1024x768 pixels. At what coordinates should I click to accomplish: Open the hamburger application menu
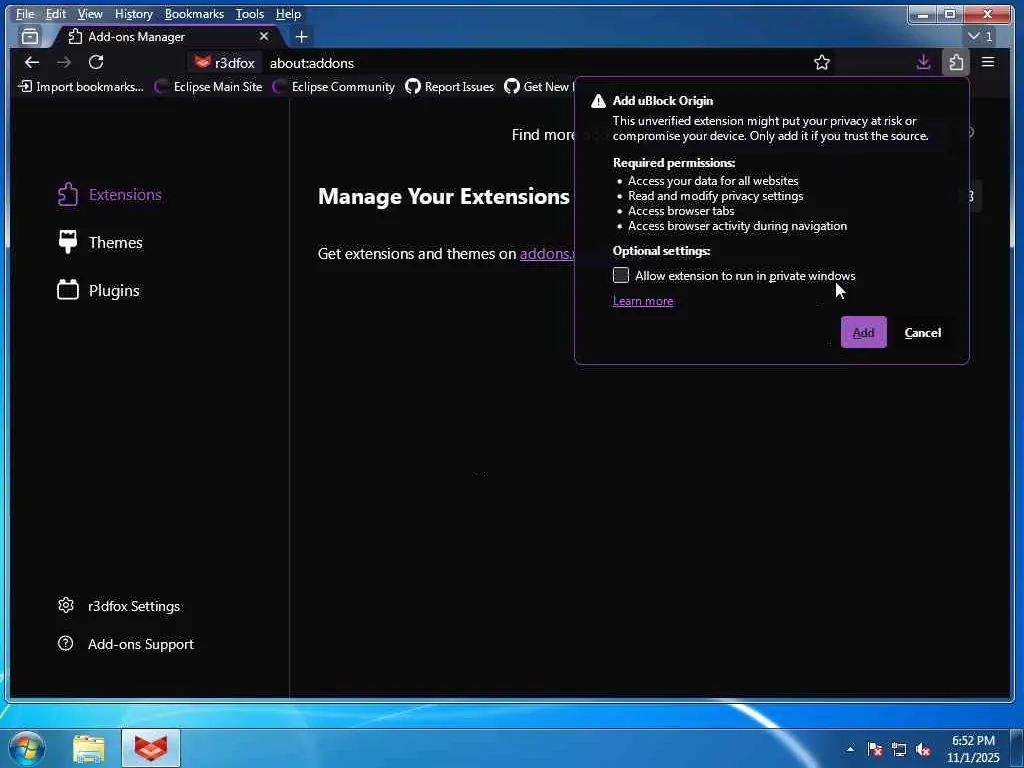(988, 62)
